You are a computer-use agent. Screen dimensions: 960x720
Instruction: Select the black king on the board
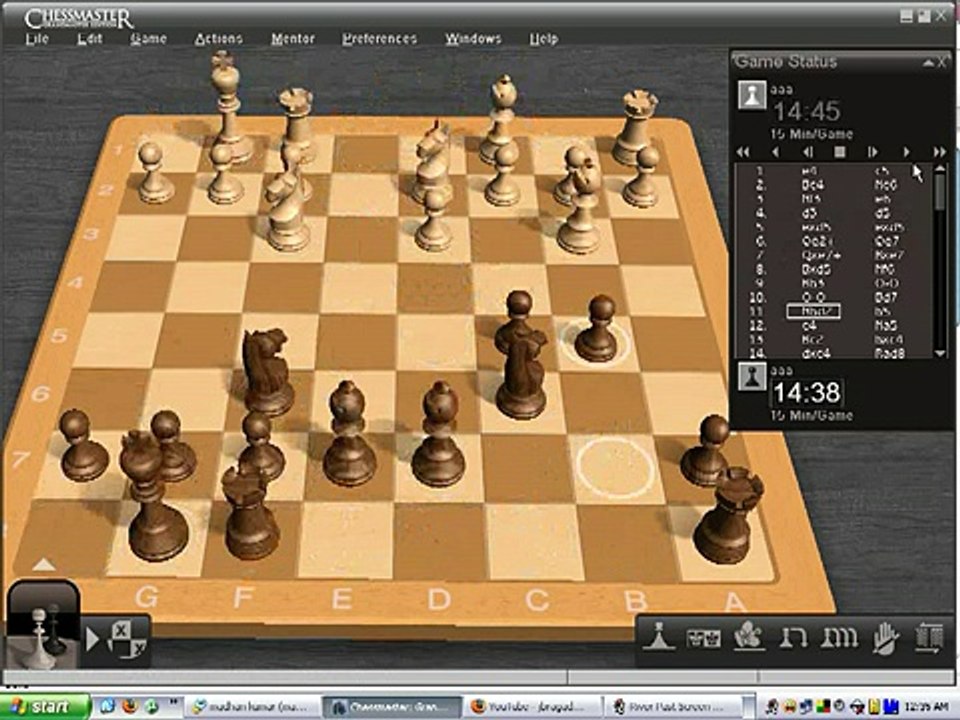click(151, 495)
